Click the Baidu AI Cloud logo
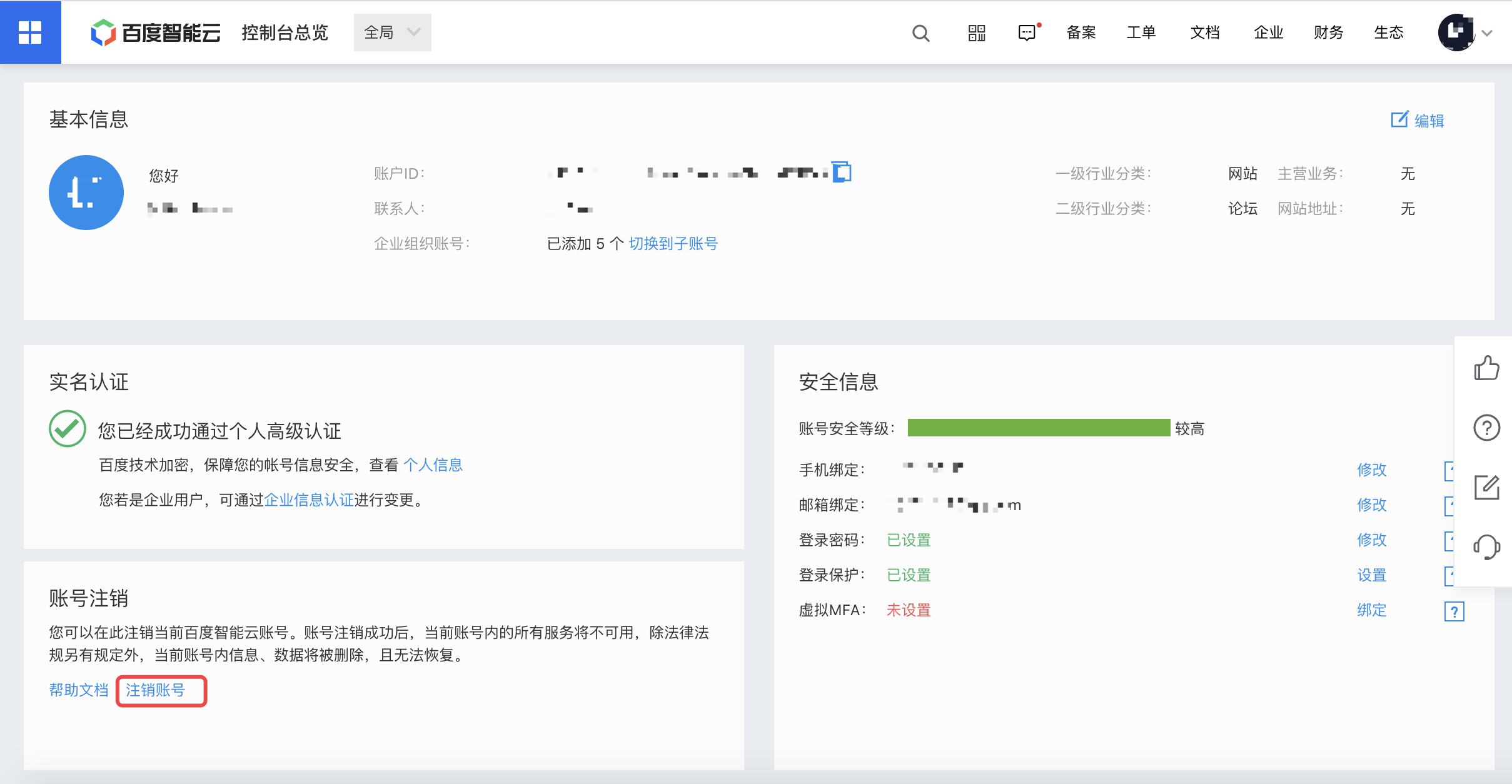1512x784 pixels. (x=156, y=33)
